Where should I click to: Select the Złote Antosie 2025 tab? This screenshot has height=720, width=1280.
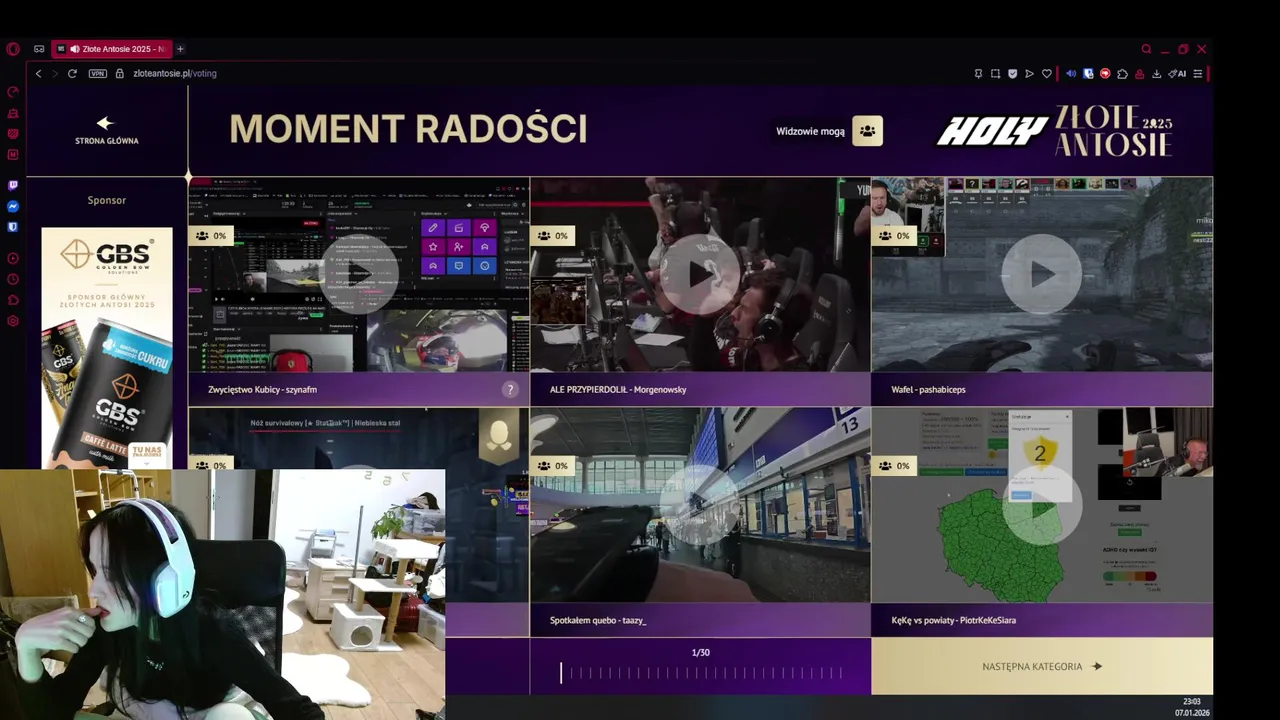click(112, 49)
